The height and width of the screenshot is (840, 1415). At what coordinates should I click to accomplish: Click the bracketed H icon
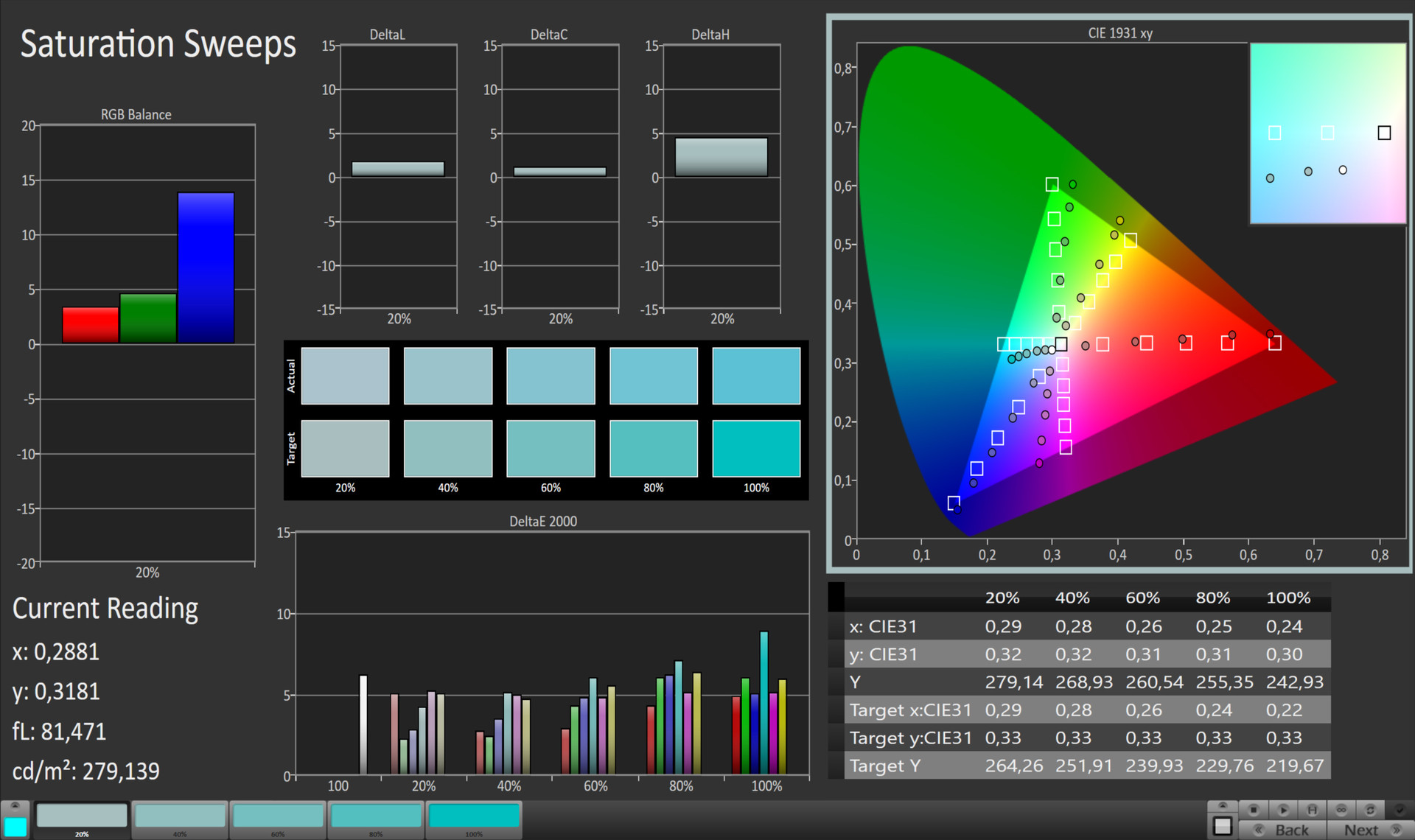(1312, 810)
